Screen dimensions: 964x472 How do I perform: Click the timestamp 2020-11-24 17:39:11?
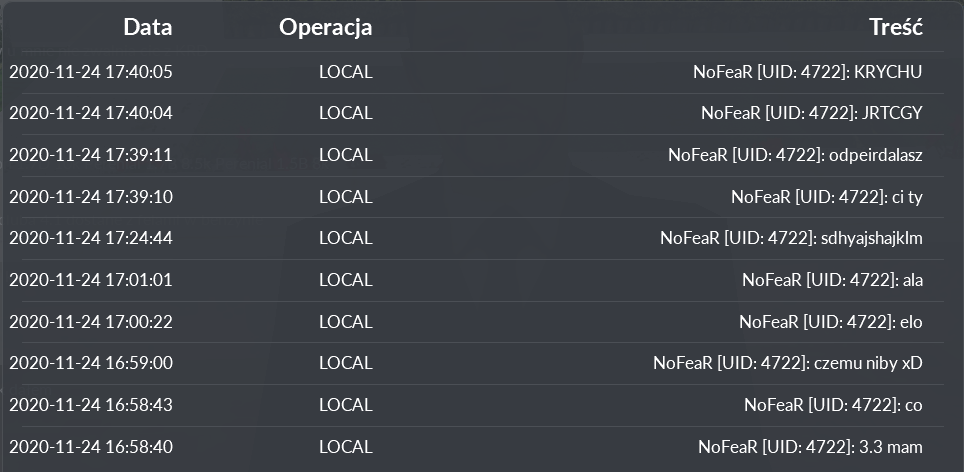[91, 155]
